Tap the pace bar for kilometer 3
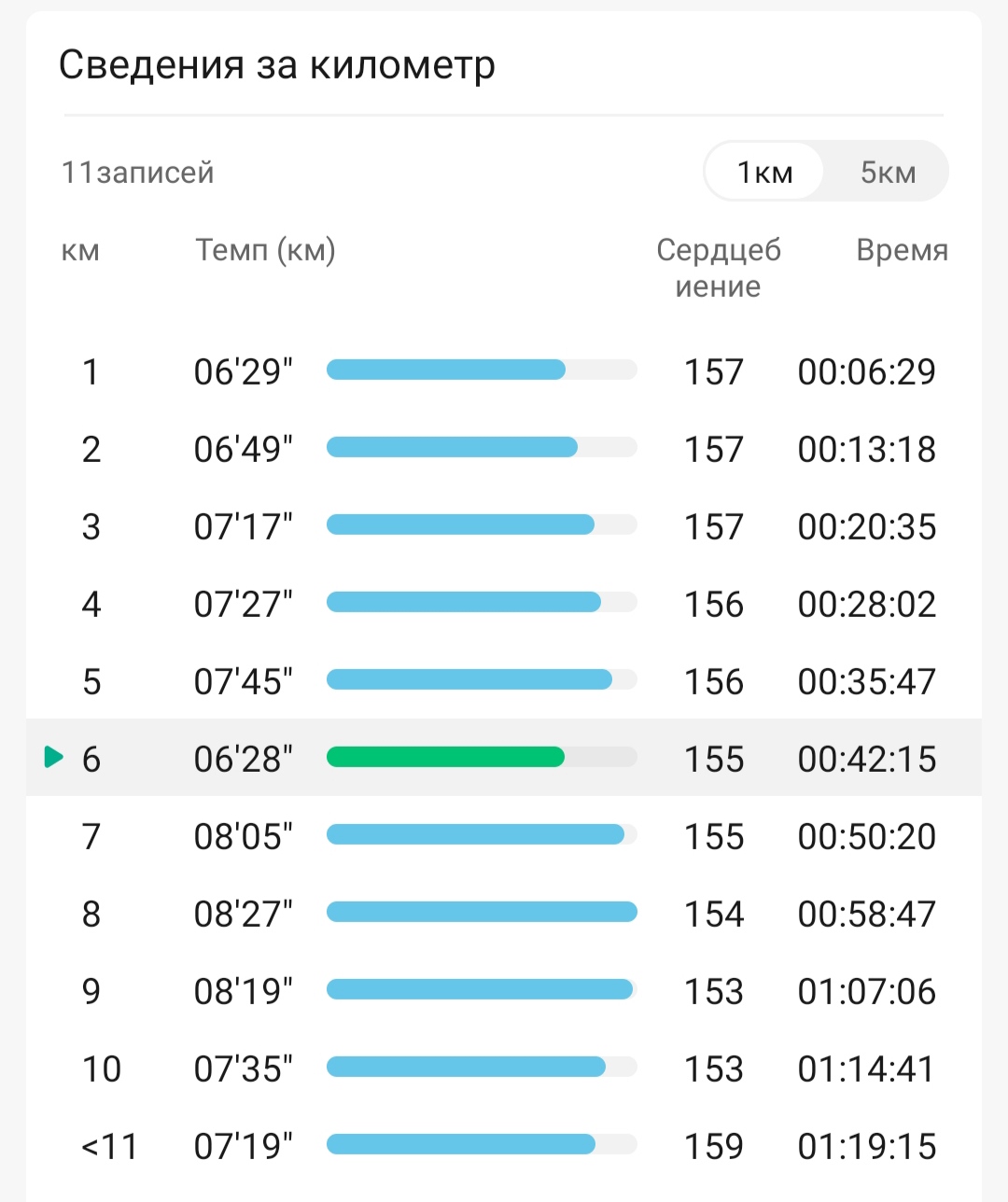The image size is (1008, 1202). (482, 524)
